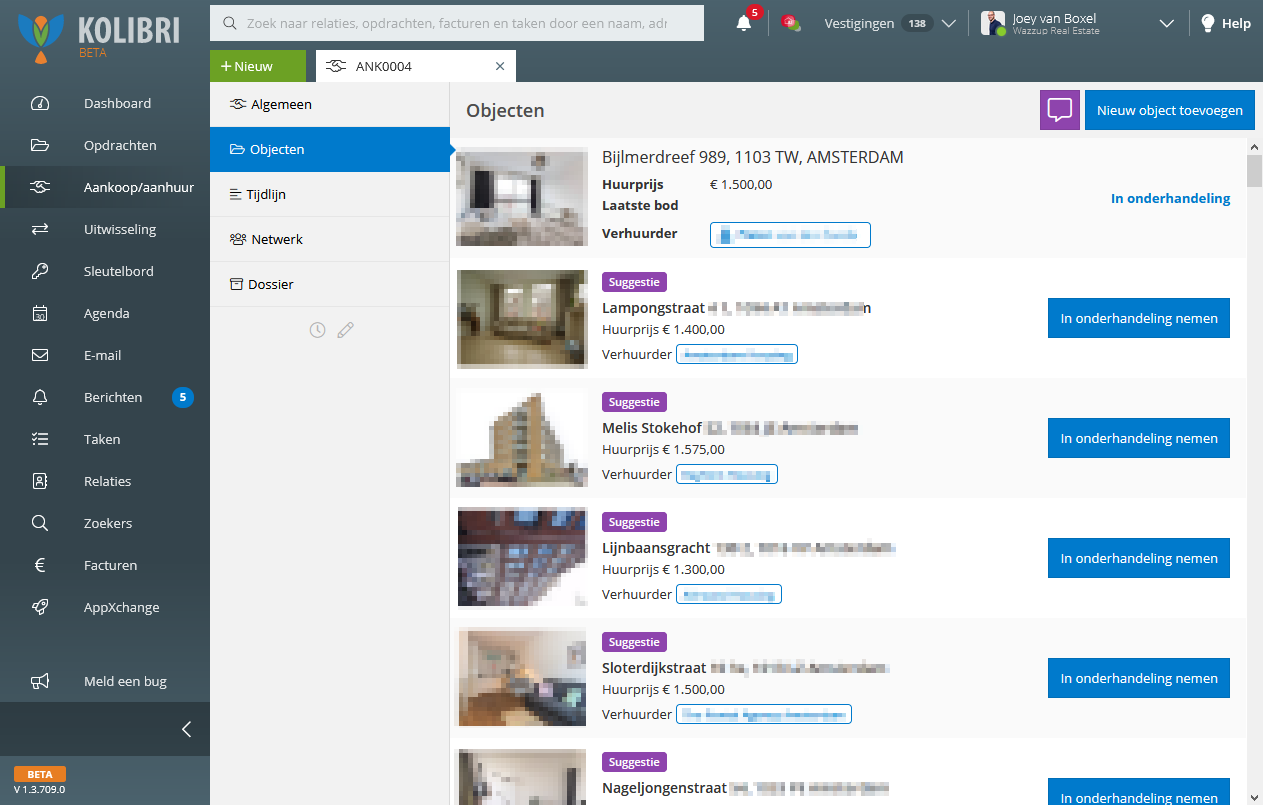Click Bijlmerdreef 989, 1103 TW, AMSTERDAM title
The image size is (1263, 805).
753,157
